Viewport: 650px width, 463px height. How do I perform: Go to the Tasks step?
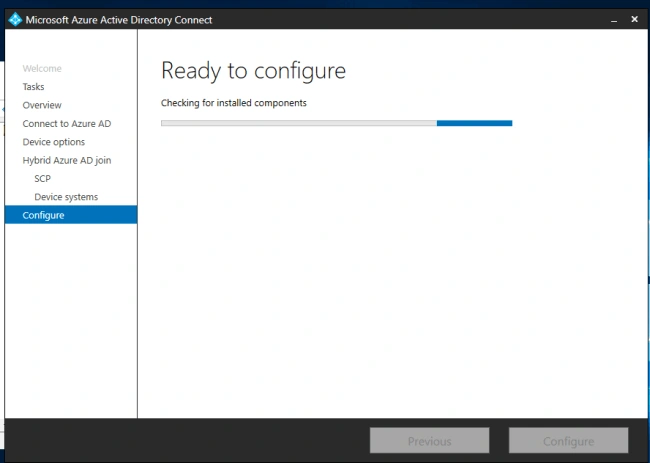click(x=33, y=87)
